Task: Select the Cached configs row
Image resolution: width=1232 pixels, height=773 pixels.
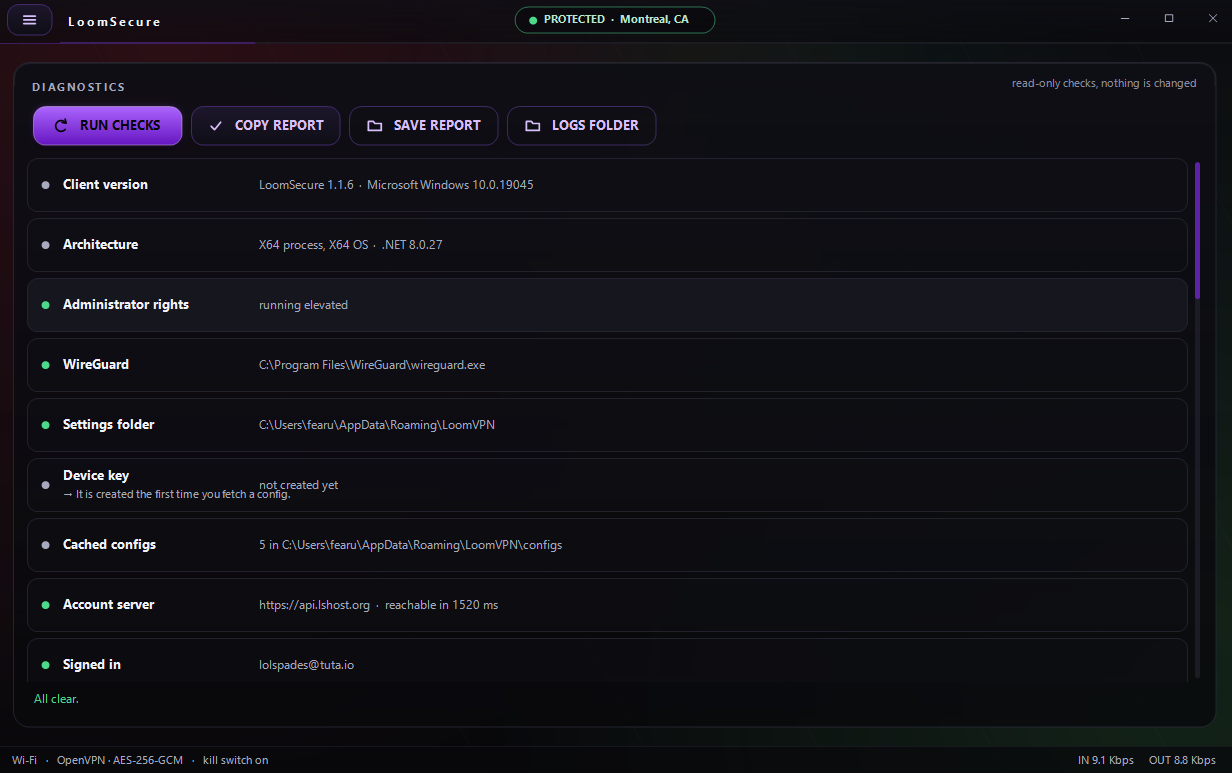Action: (x=607, y=545)
